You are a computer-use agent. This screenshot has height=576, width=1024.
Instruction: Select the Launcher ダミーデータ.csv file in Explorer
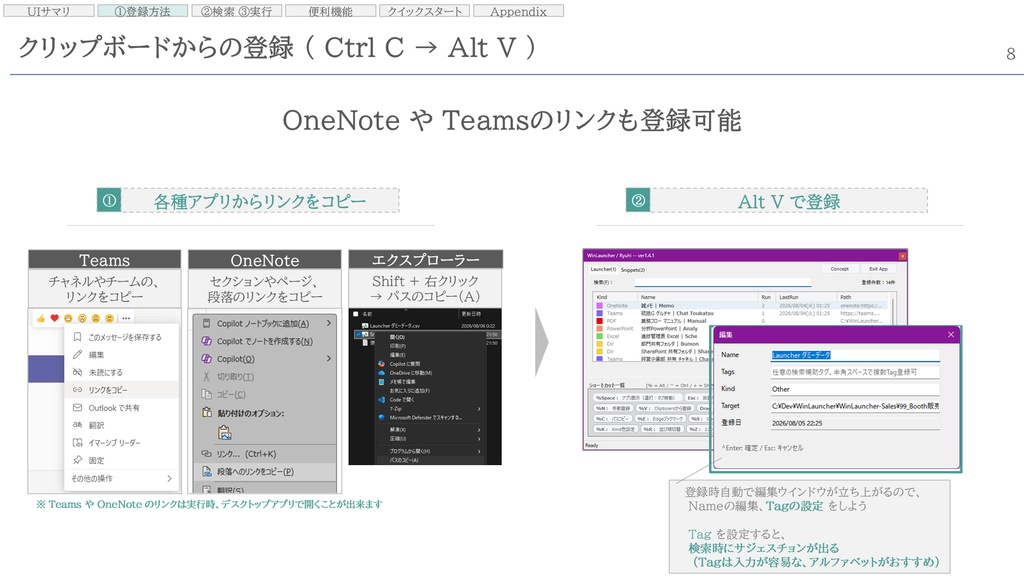click(394, 325)
